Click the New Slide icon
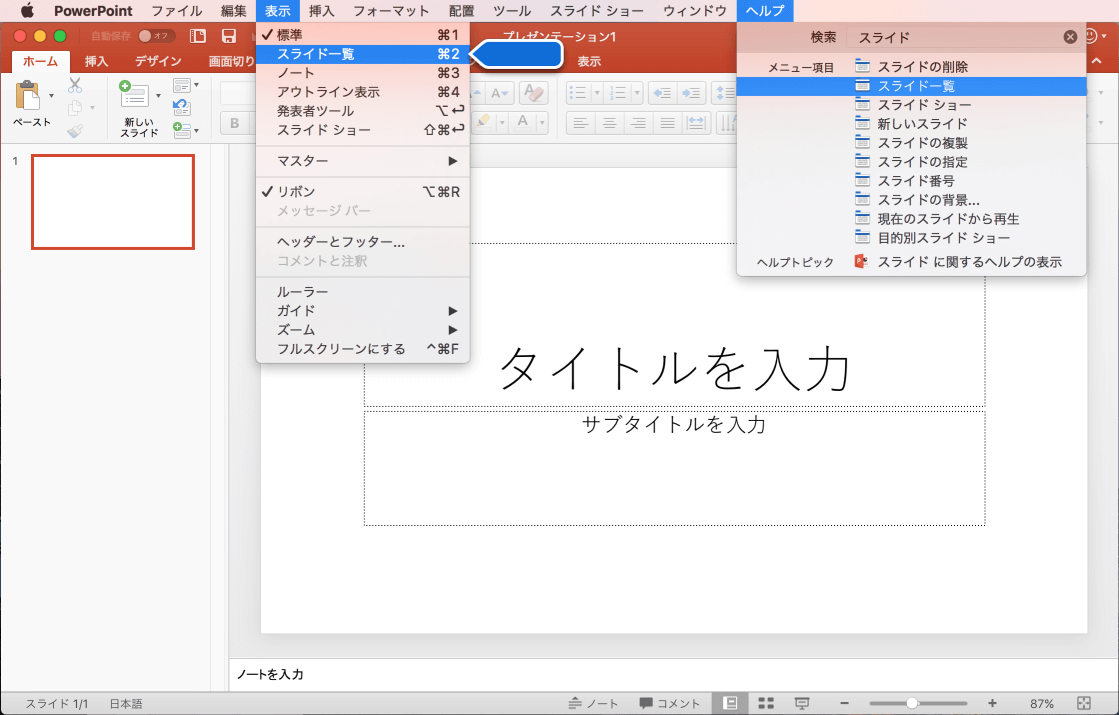Viewport: 1119px width, 715px height. (x=134, y=96)
